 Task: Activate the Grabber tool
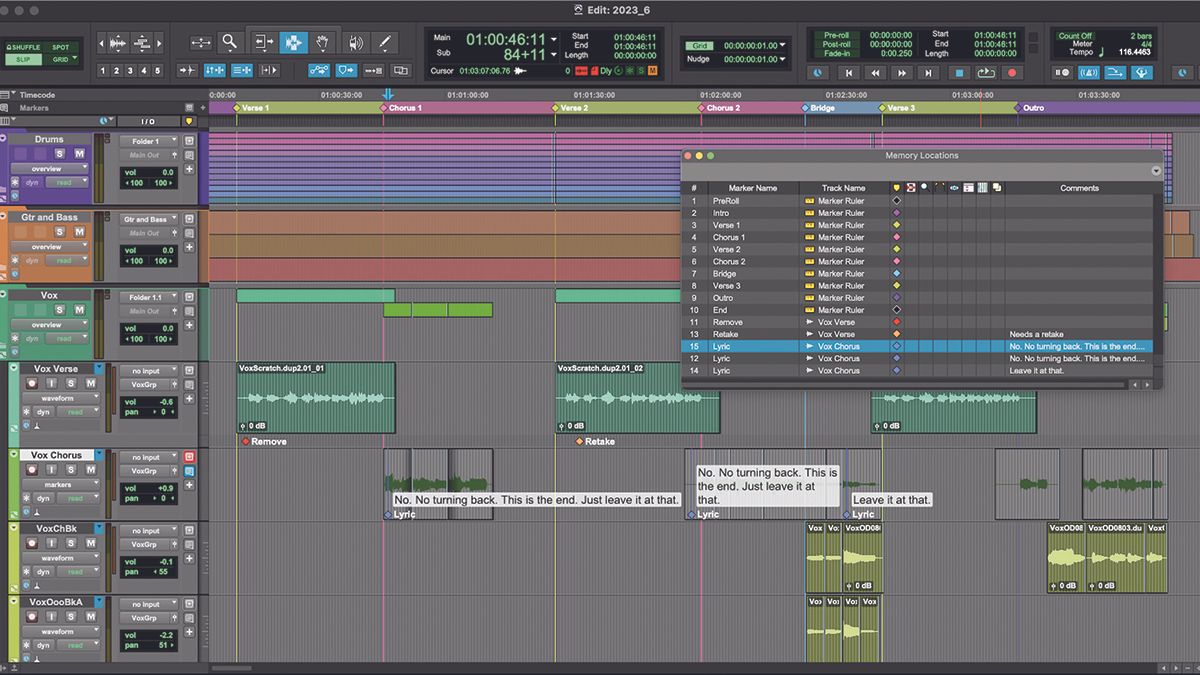[x=322, y=42]
